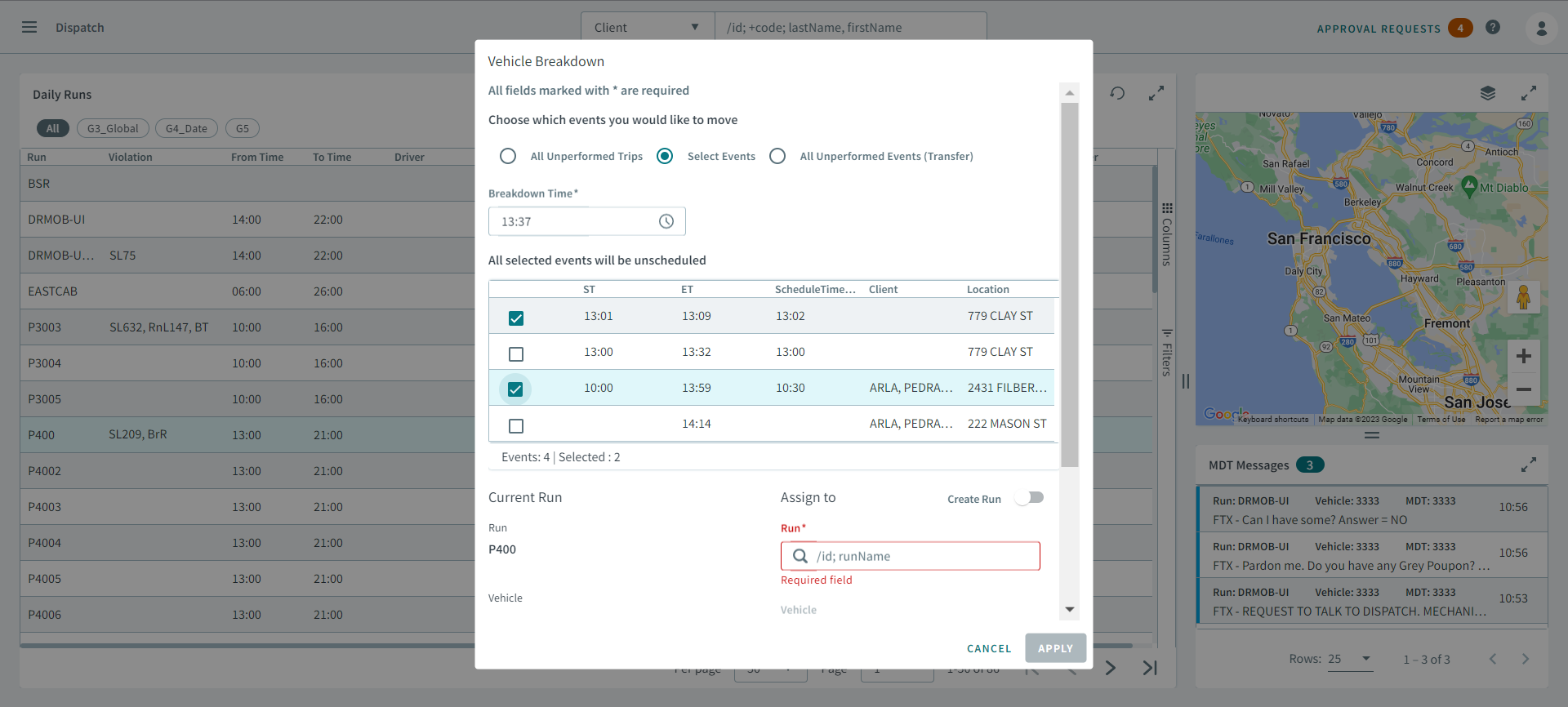Sort by the ST column header
Viewport: 1568px width, 707px height.
click(x=589, y=289)
